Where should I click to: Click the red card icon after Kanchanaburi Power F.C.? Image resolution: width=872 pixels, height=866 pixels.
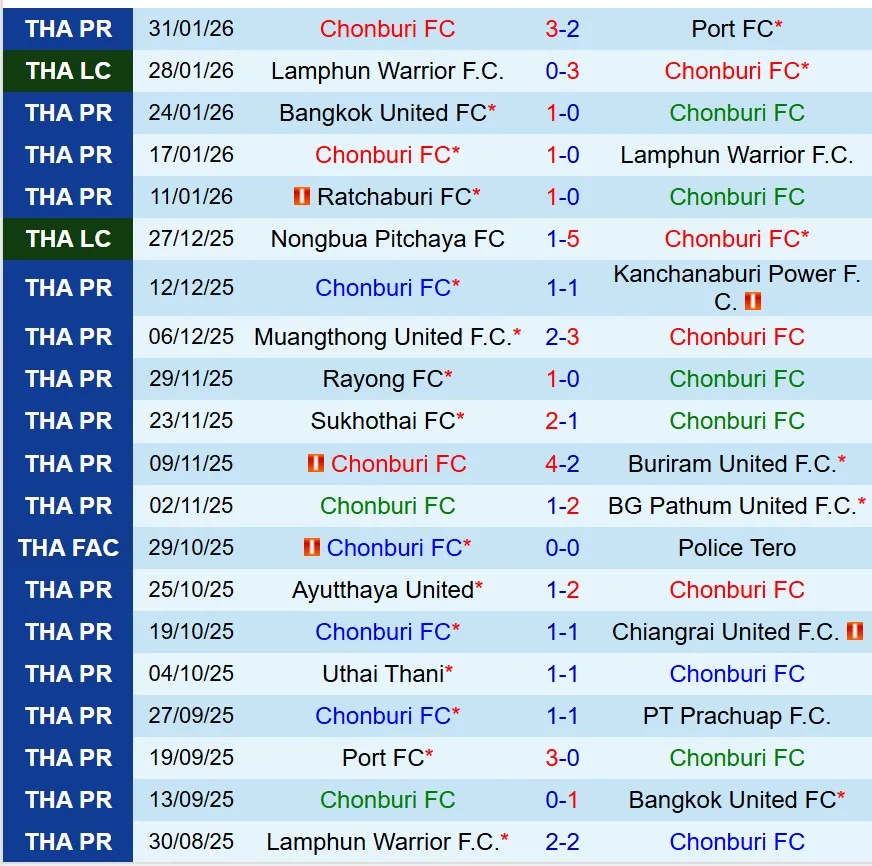click(753, 301)
